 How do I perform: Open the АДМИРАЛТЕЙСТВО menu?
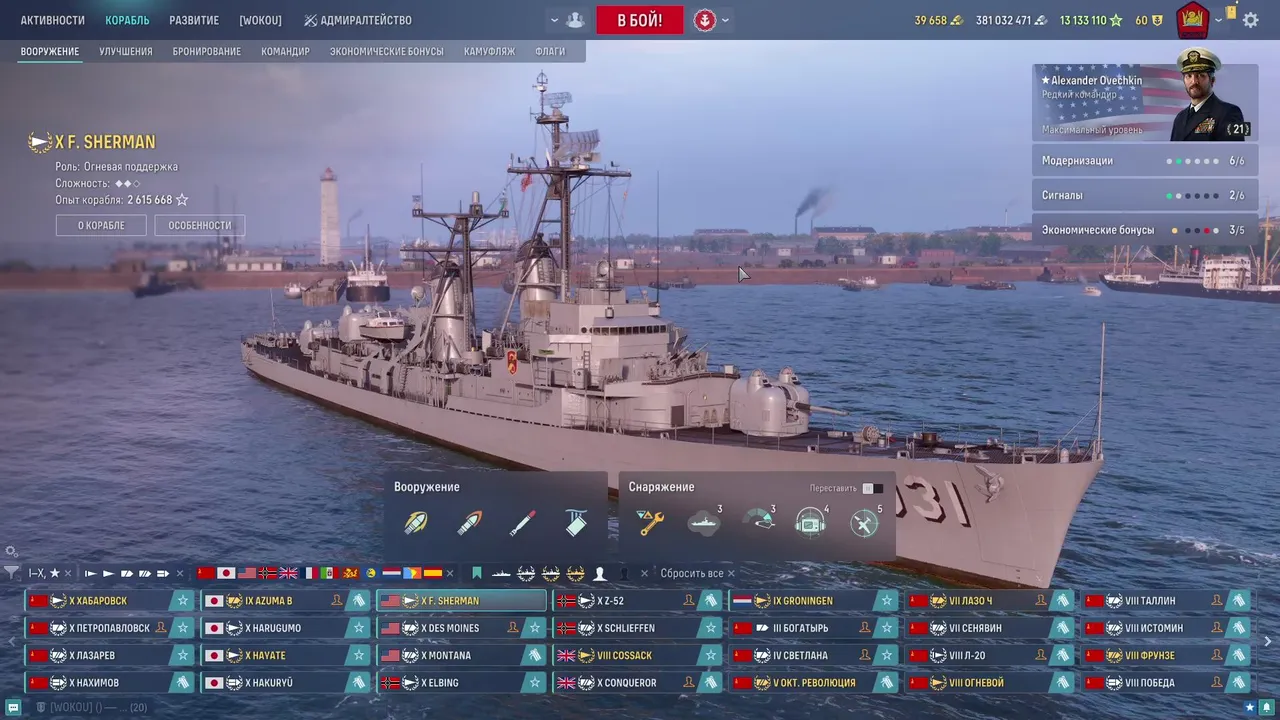click(358, 20)
